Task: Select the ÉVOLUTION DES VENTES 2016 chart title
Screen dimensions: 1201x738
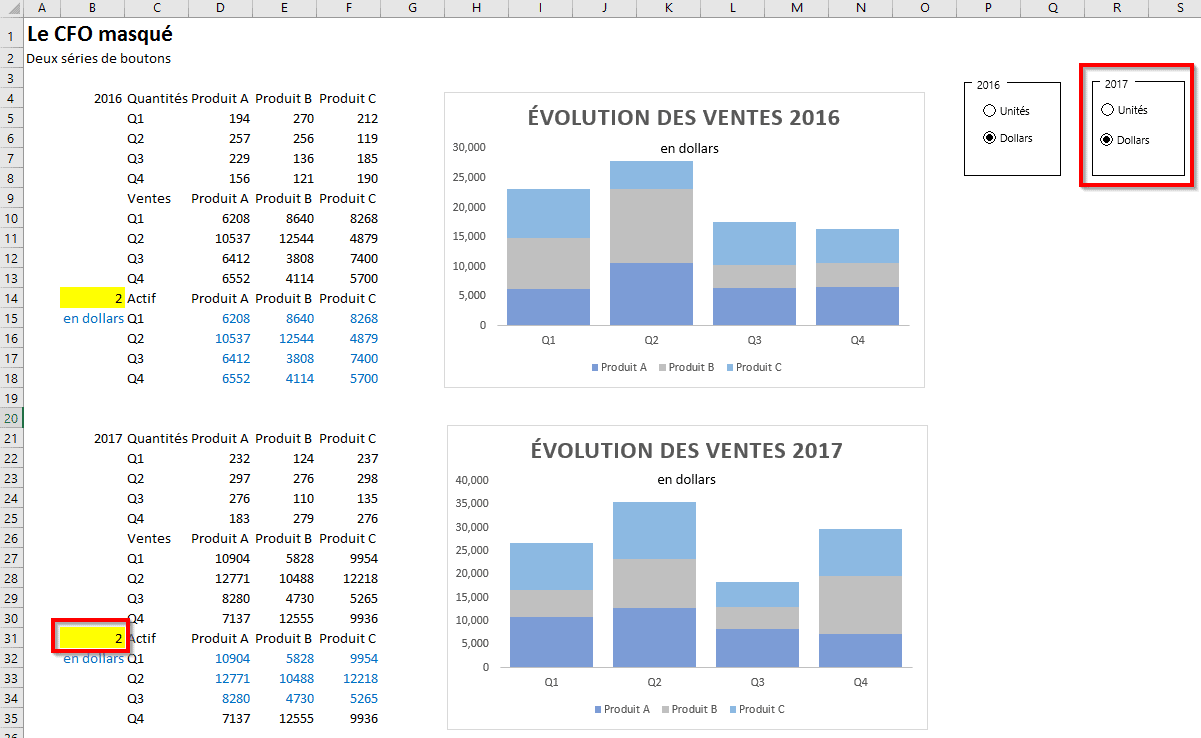Action: pos(683,117)
